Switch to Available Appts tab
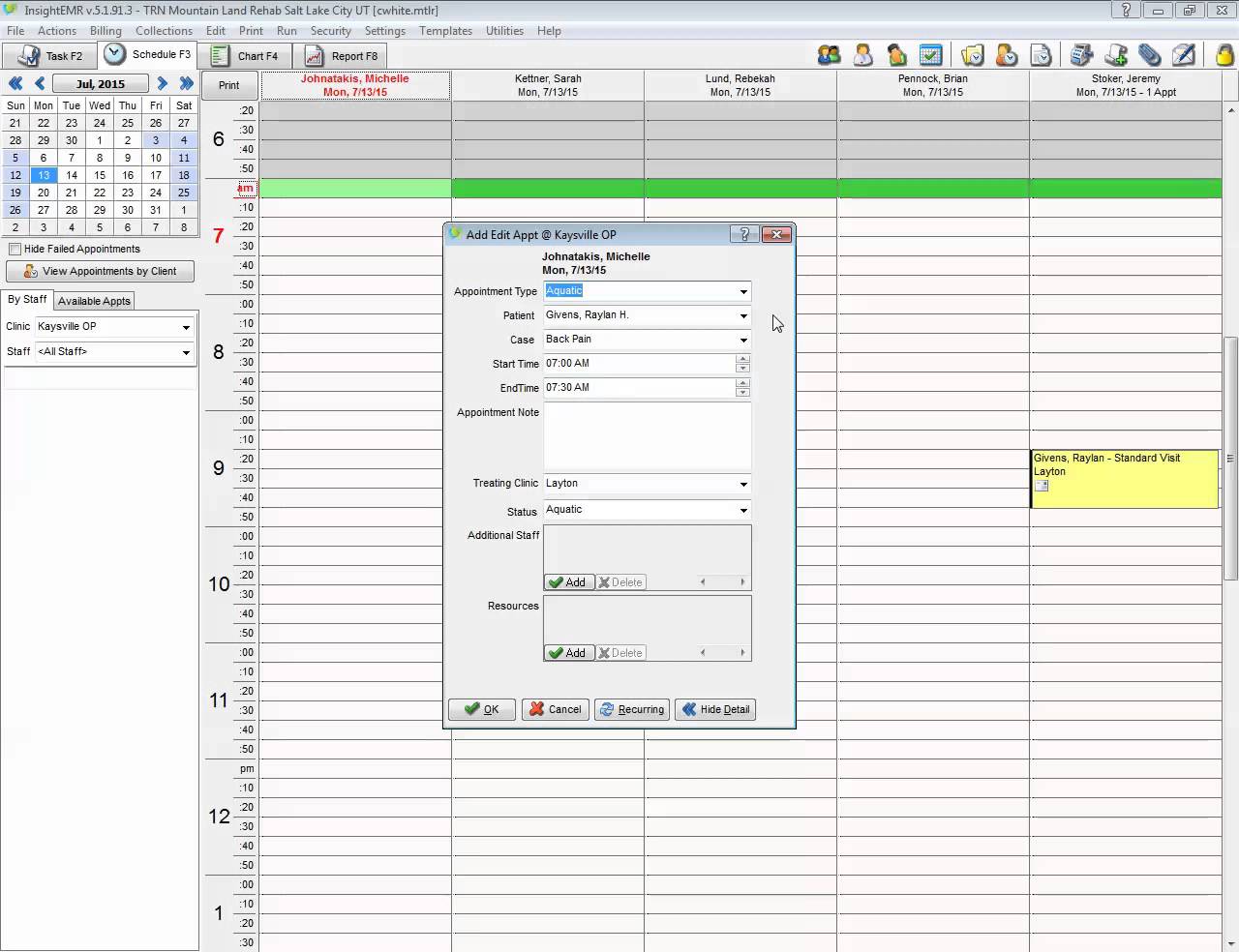Viewport: 1239px width, 952px height. 94,301
